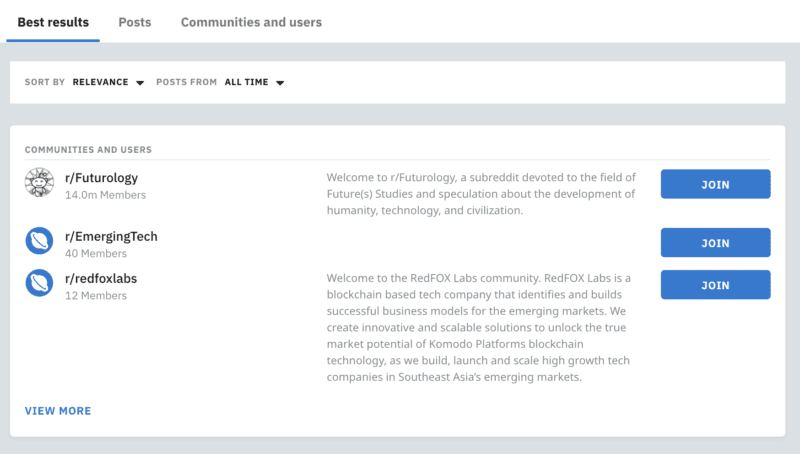Open the Communities and users tab
The width and height of the screenshot is (800, 454).
tap(251, 22)
